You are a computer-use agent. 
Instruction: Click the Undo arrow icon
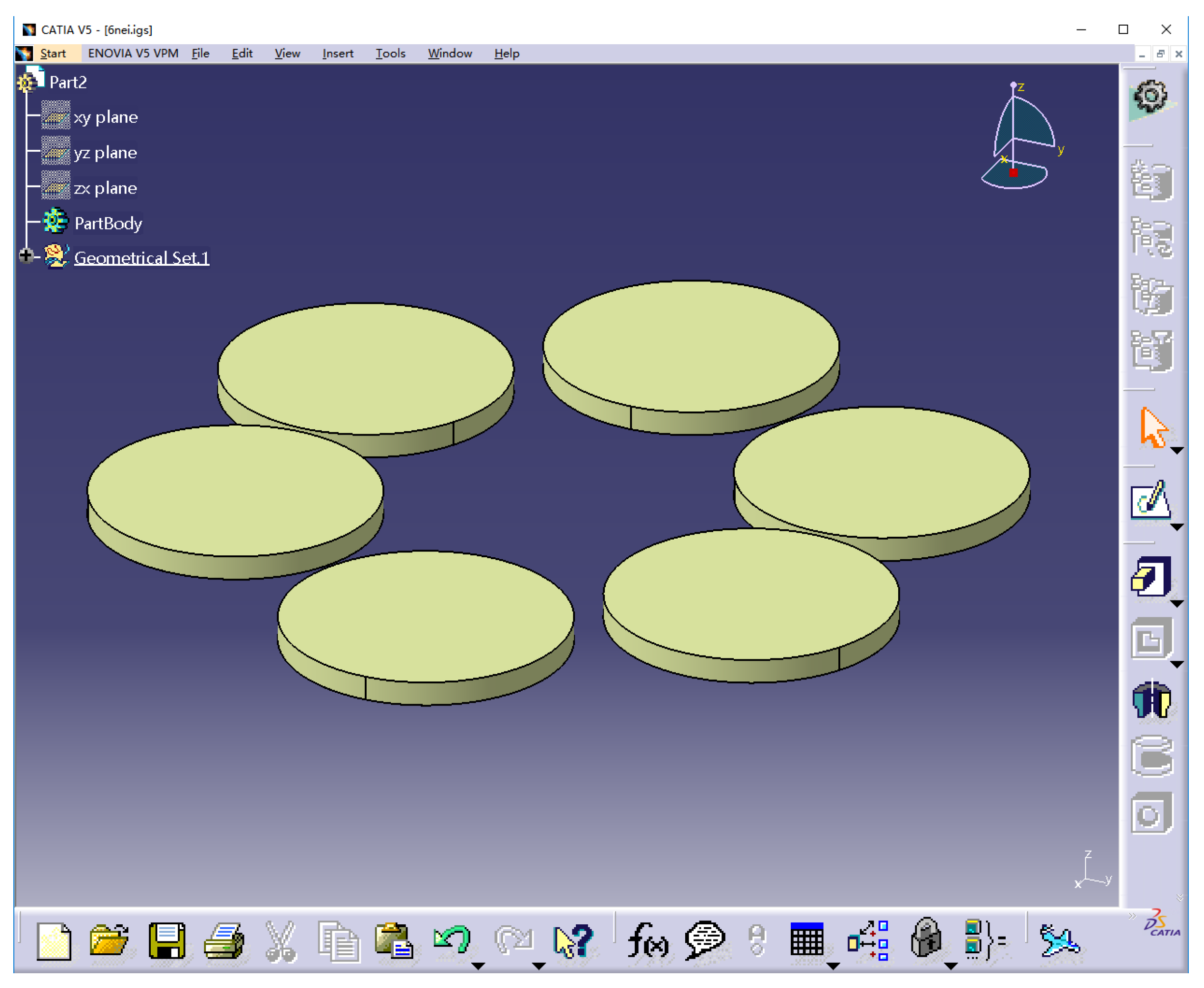451,940
